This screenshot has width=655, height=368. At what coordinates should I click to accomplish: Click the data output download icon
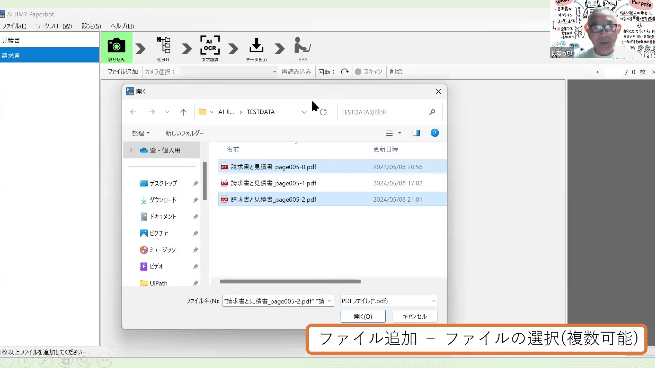[x=256, y=45]
